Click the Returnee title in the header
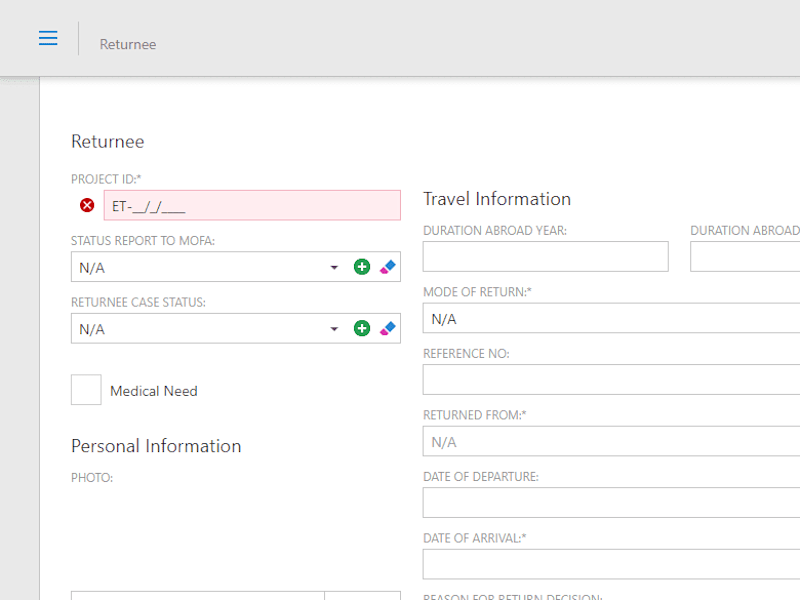The width and height of the screenshot is (800, 600). [x=128, y=44]
